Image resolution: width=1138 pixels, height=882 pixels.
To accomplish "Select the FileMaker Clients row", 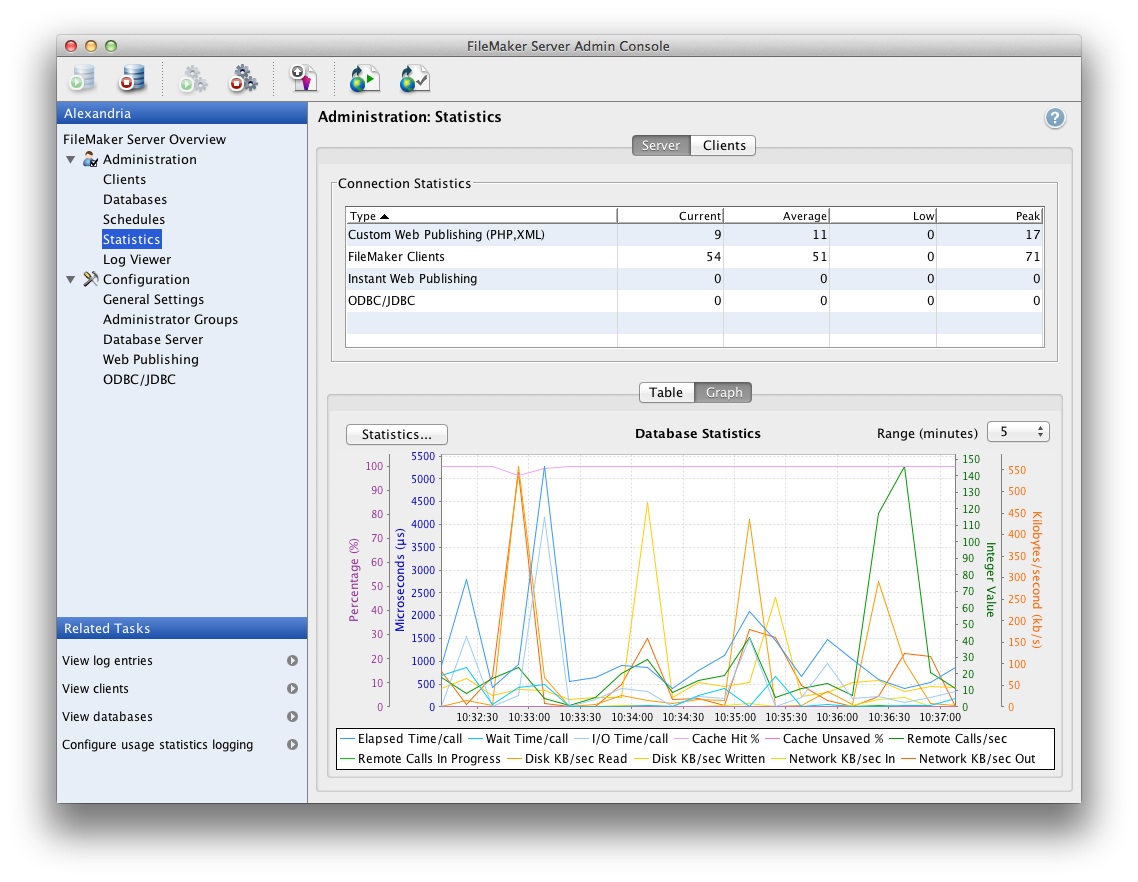I will [695, 256].
